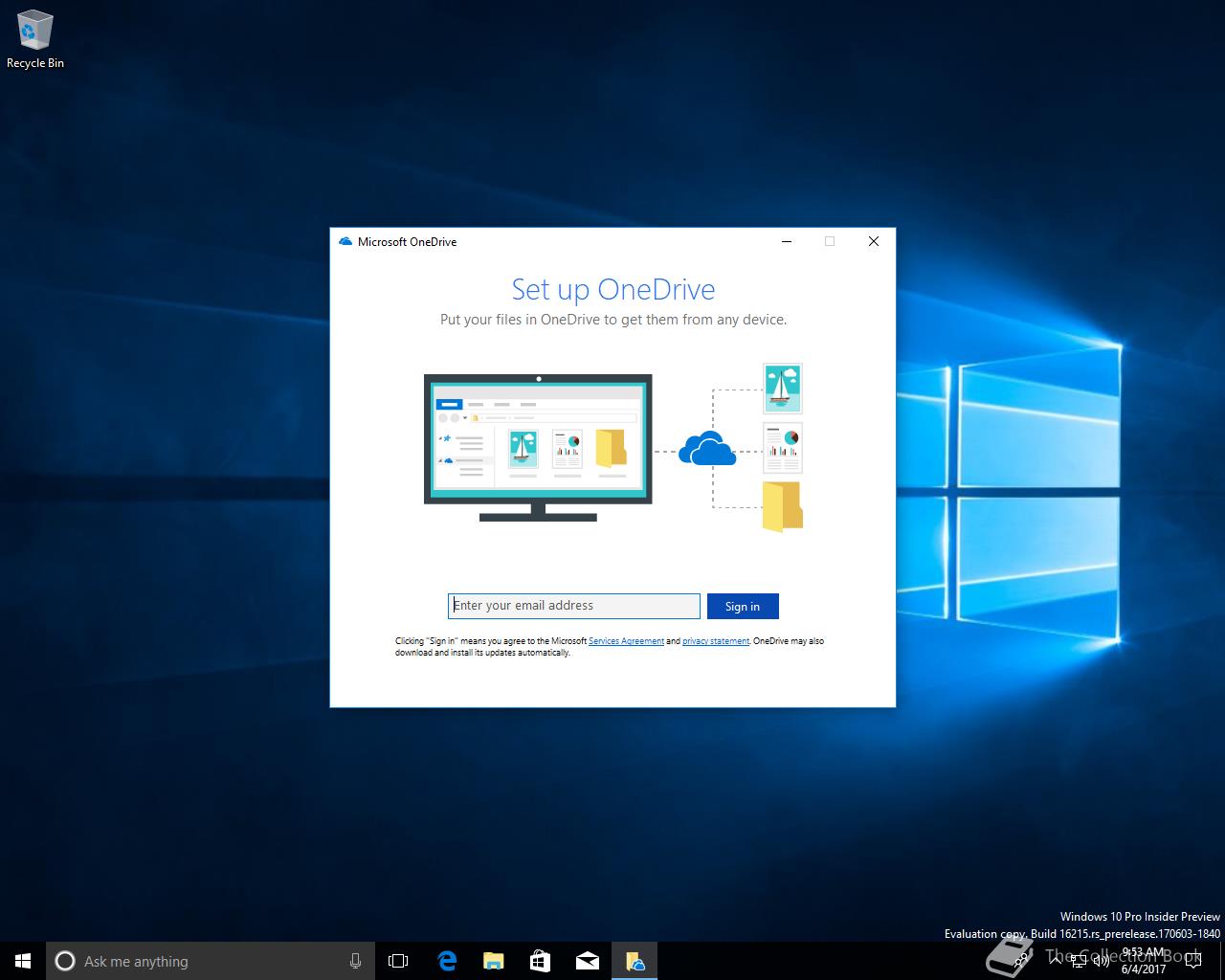This screenshot has width=1225, height=980.
Task: Select the OneDrive setup taskbar item
Action: pyautogui.click(x=635, y=961)
